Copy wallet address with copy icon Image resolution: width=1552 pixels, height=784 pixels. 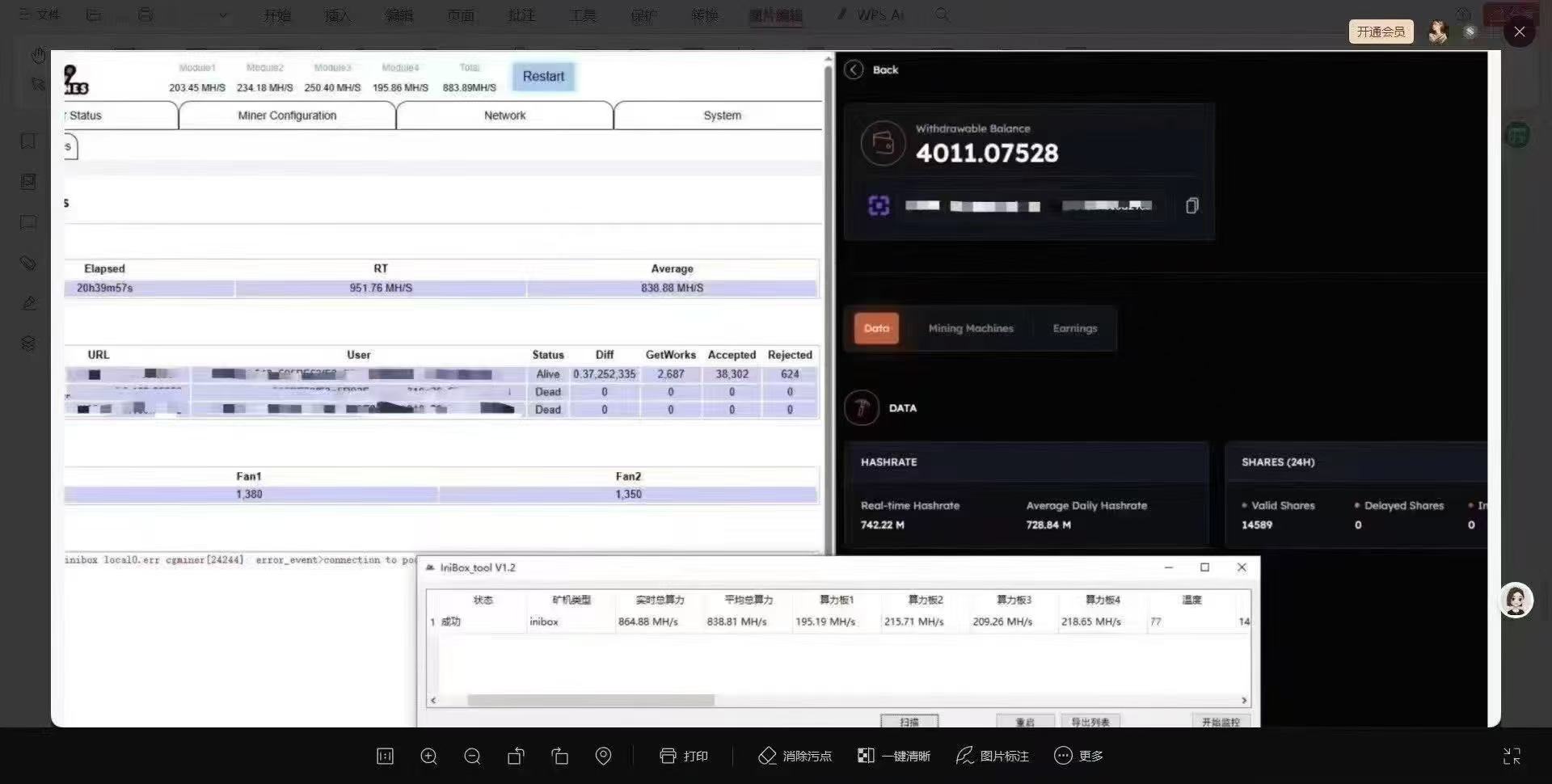(1191, 205)
